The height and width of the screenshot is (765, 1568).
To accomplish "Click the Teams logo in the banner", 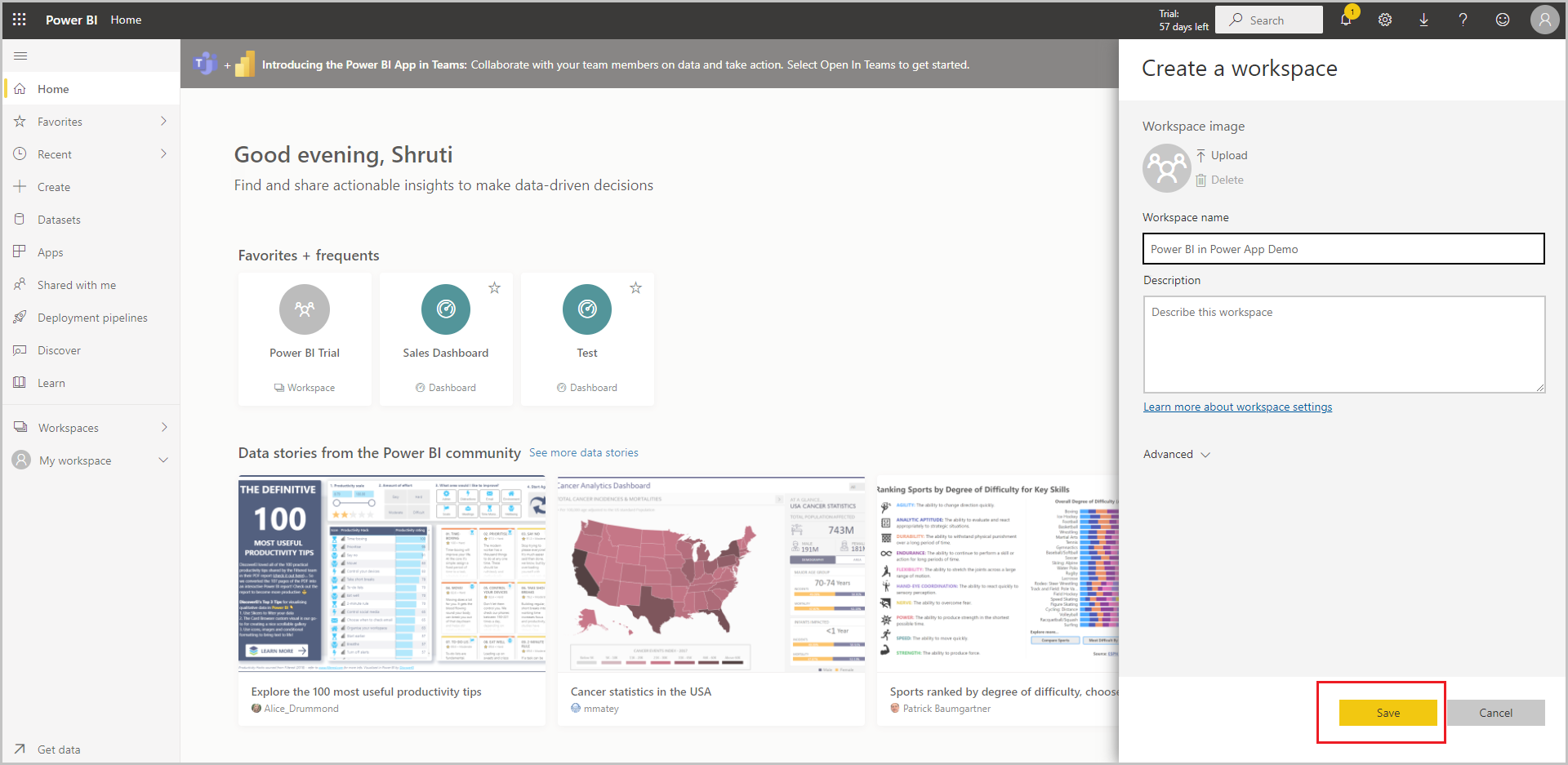I will tap(203, 64).
